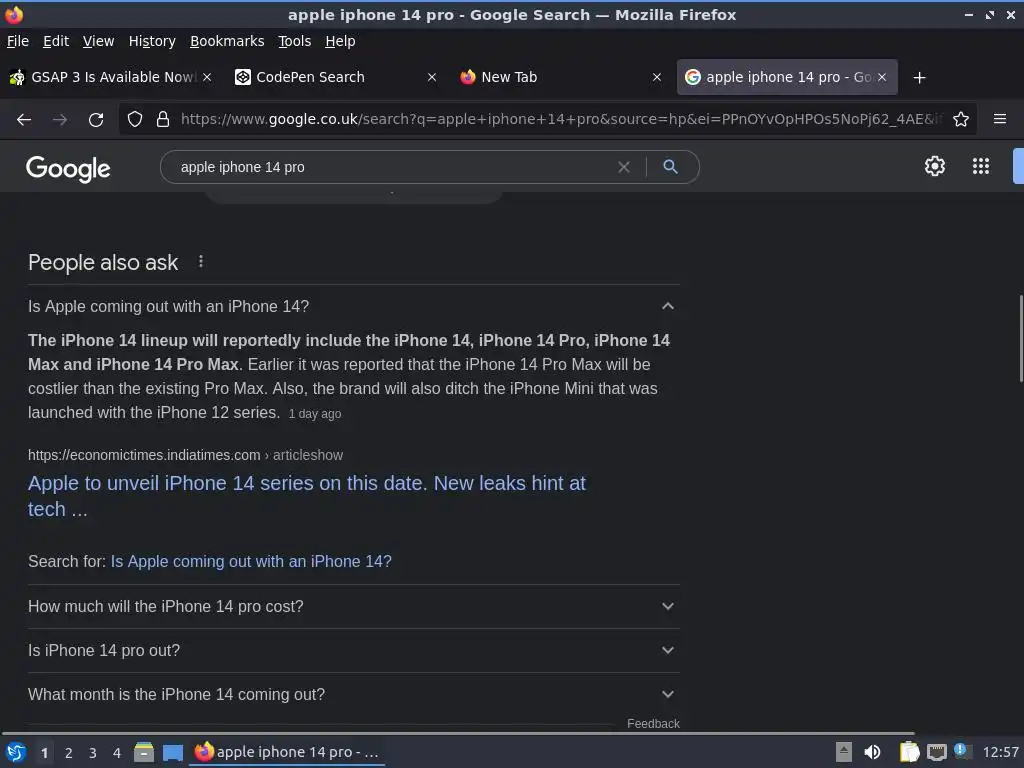1024x768 pixels.
Task: Bookmark this page with the star
Action: point(961,120)
